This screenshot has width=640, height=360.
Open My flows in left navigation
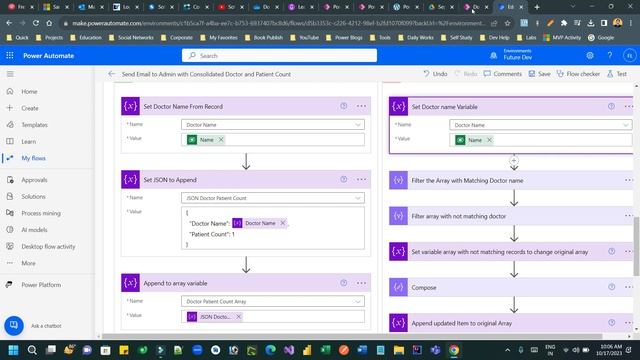point(33,158)
